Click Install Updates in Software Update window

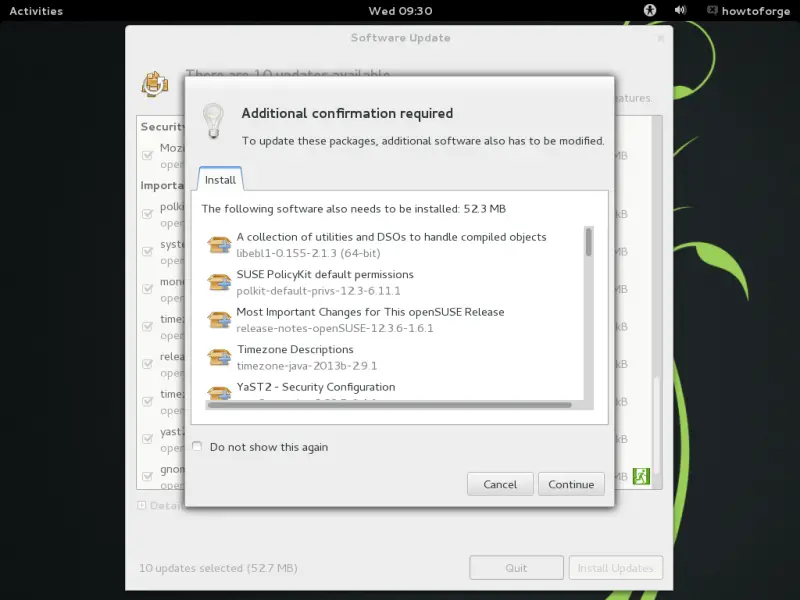point(616,568)
